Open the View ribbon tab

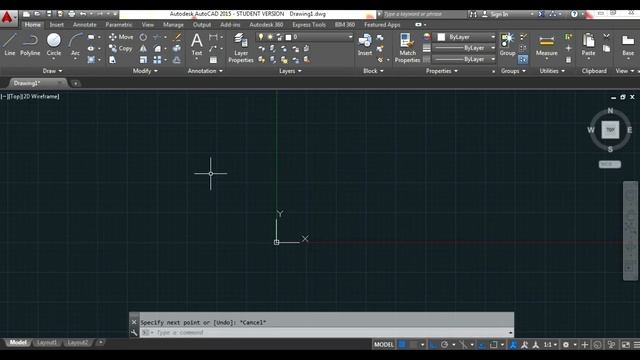click(148, 25)
